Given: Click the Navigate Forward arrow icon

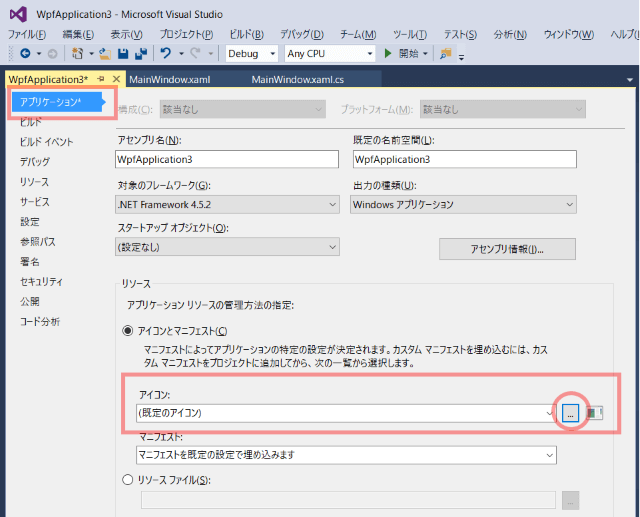Looking at the screenshot, I should point(52,53).
